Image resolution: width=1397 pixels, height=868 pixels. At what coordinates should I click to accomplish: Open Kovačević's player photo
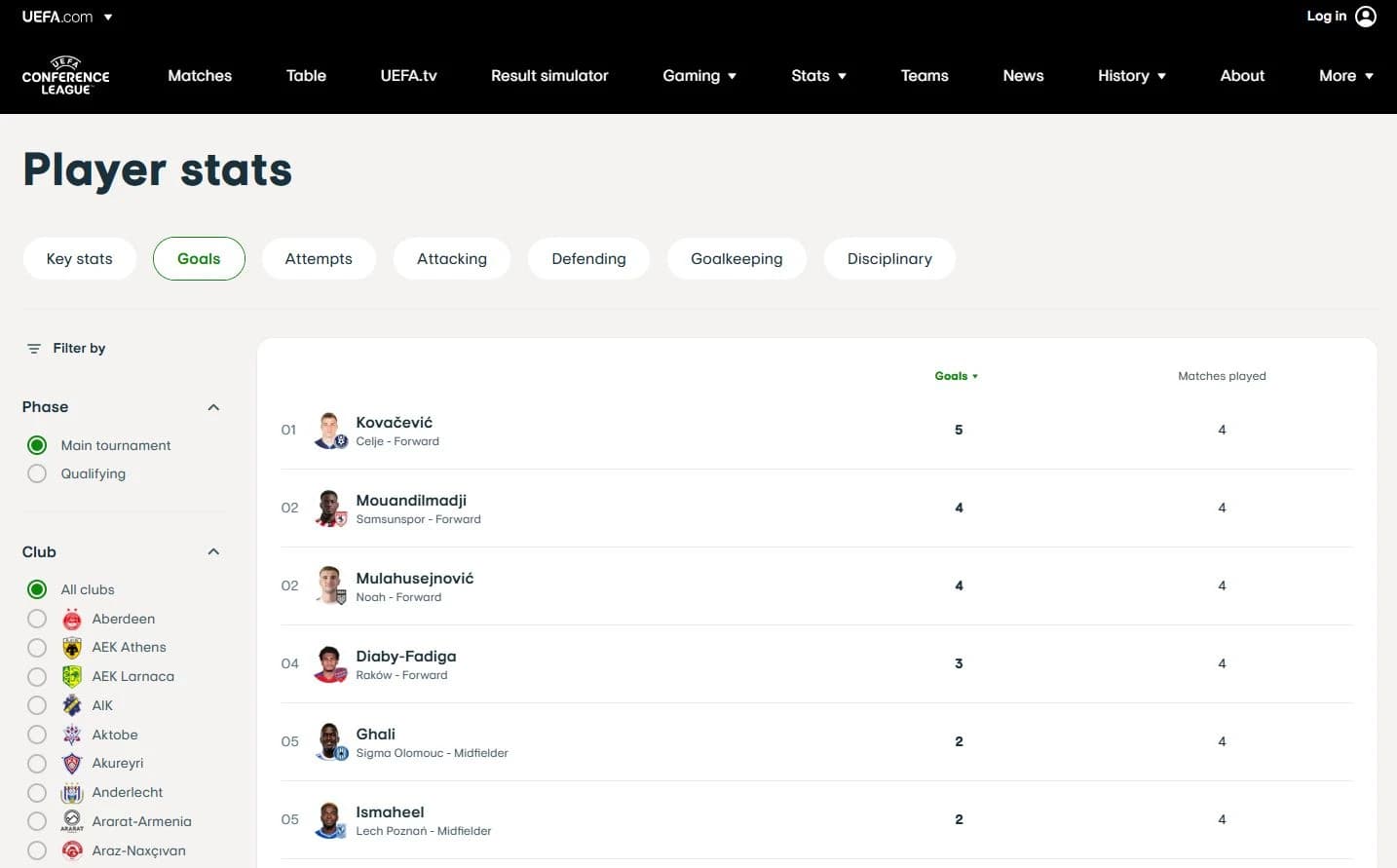point(330,431)
